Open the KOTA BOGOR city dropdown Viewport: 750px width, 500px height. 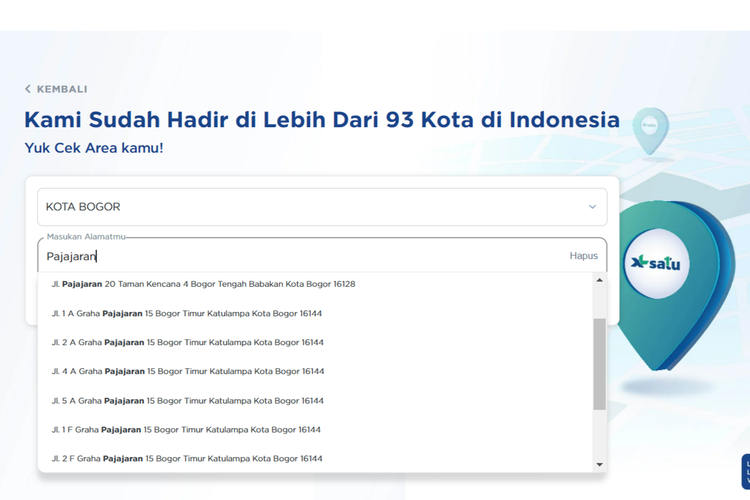click(x=321, y=207)
